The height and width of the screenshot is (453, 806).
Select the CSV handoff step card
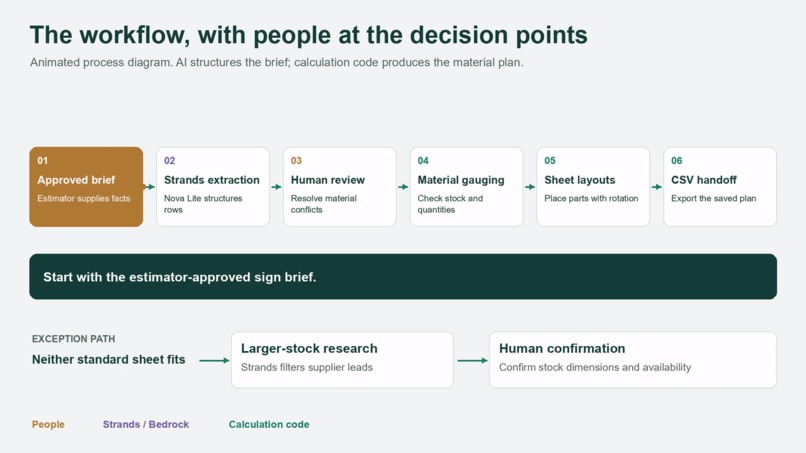[x=720, y=187]
